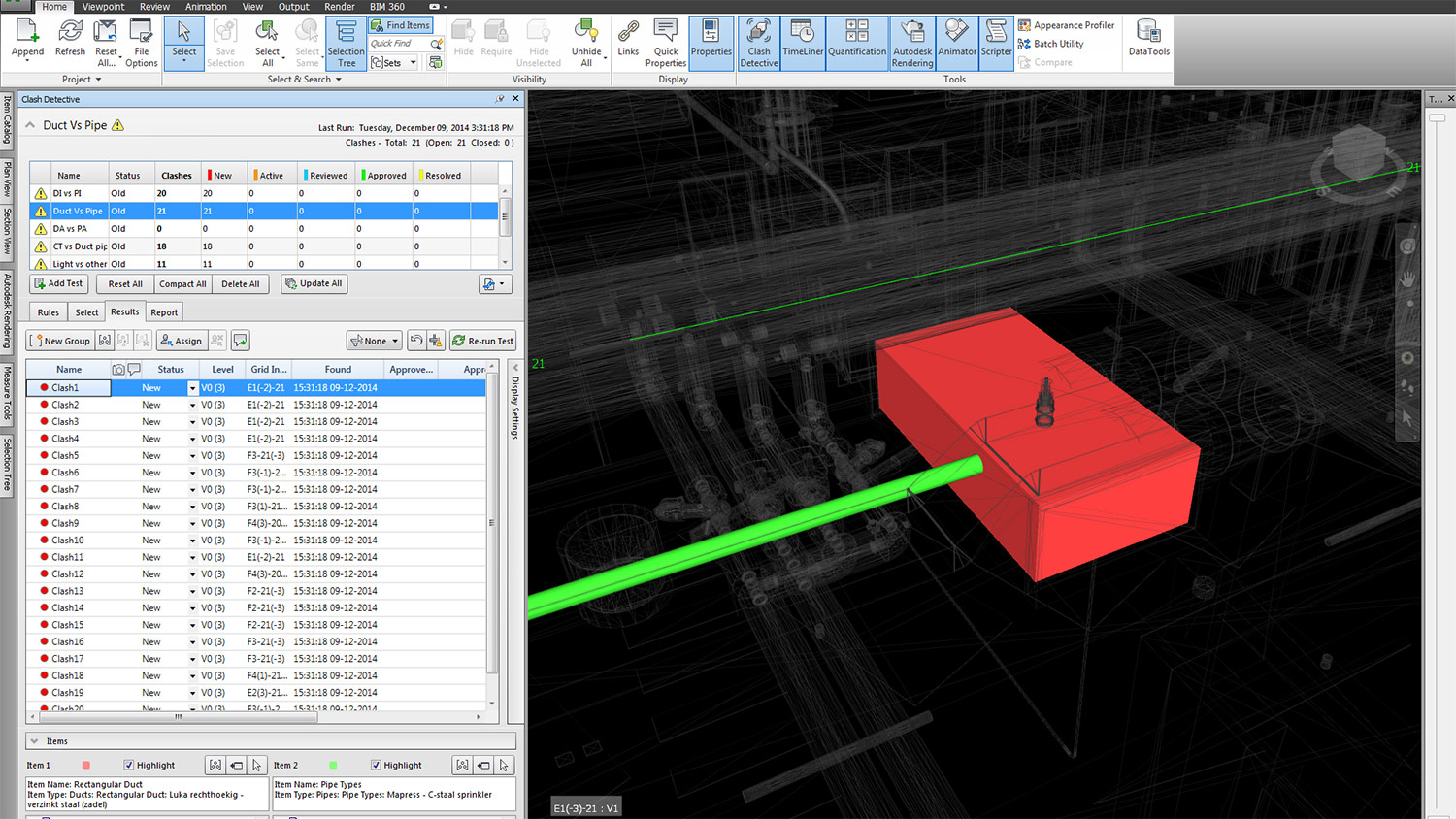Toggle Item 2 Highlight checkbox
The height and width of the screenshot is (819, 1456).
pyautogui.click(x=377, y=765)
